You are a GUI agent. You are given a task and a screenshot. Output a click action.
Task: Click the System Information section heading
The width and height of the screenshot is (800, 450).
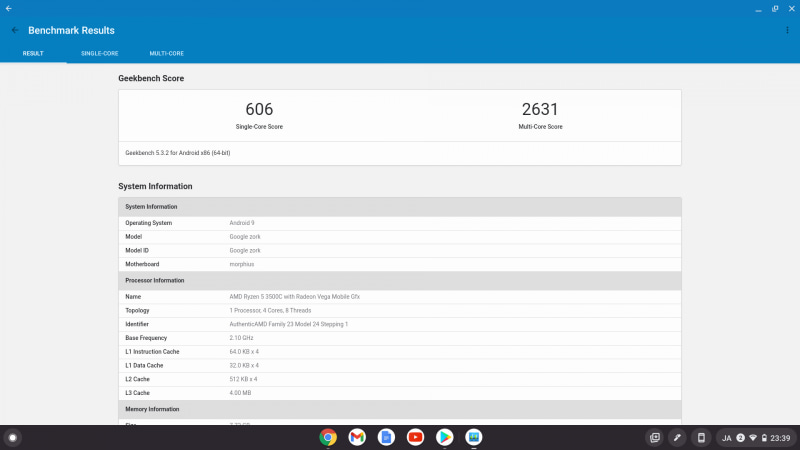point(155,186)
